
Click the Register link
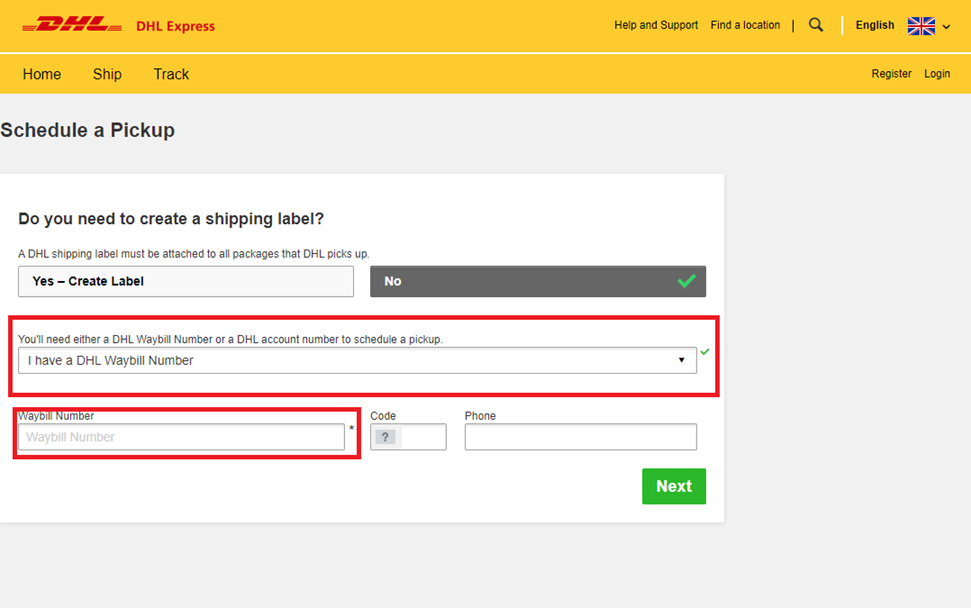(891, 74)
